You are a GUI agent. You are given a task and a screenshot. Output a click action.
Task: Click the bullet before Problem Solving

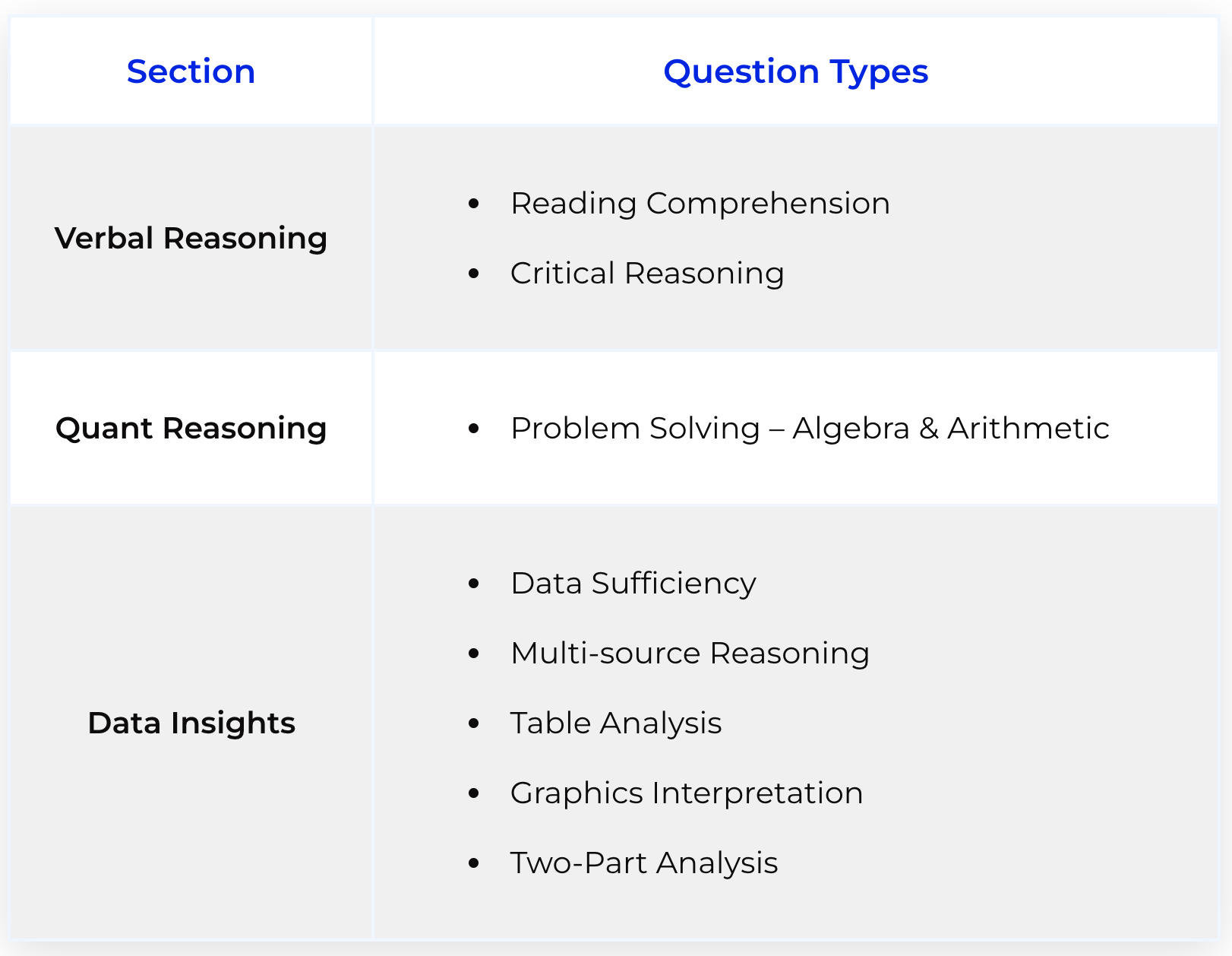474,428
